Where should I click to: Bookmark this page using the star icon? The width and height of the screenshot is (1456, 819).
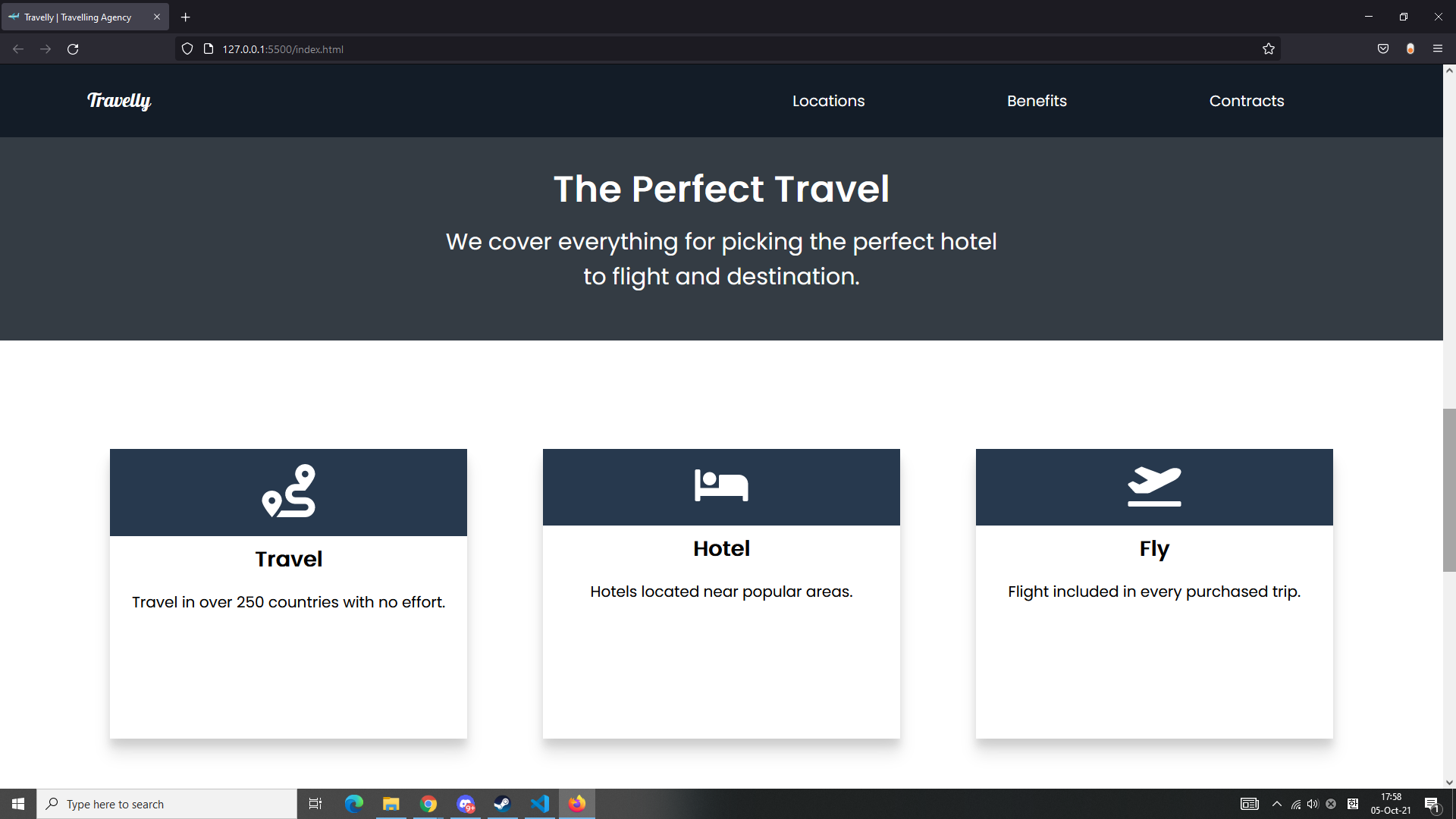coord(1269,49)
